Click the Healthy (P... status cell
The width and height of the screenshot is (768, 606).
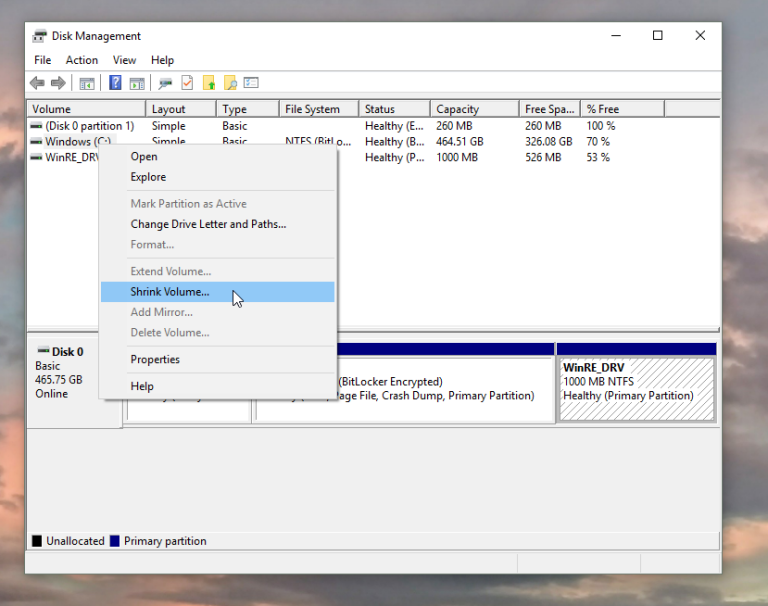point(394,158)
